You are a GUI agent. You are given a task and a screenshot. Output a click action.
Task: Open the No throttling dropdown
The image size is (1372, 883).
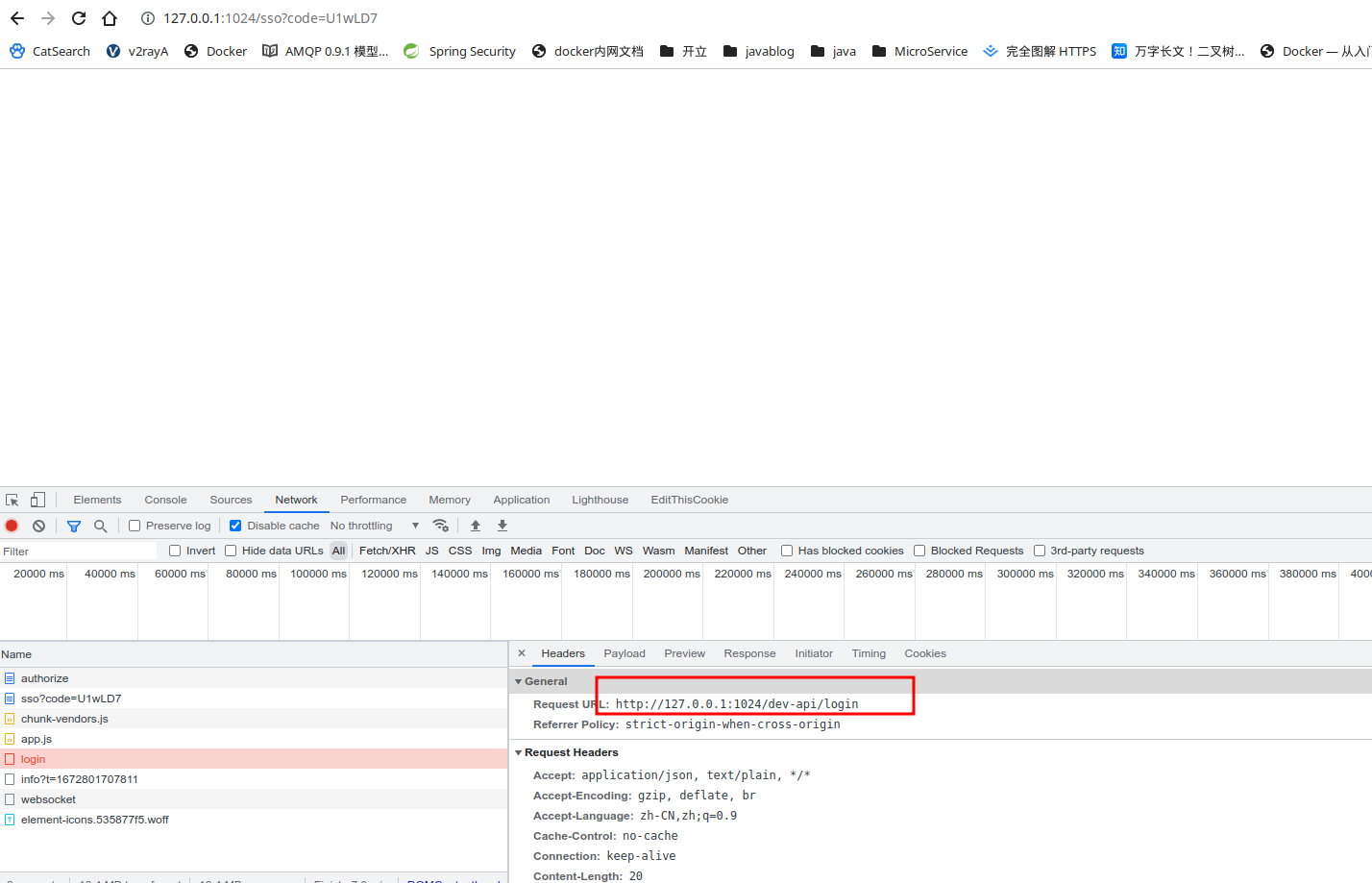click(375, 526)
